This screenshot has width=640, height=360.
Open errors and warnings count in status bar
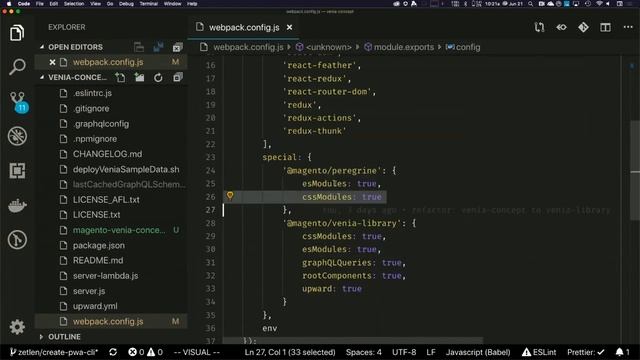pos(145,352)
